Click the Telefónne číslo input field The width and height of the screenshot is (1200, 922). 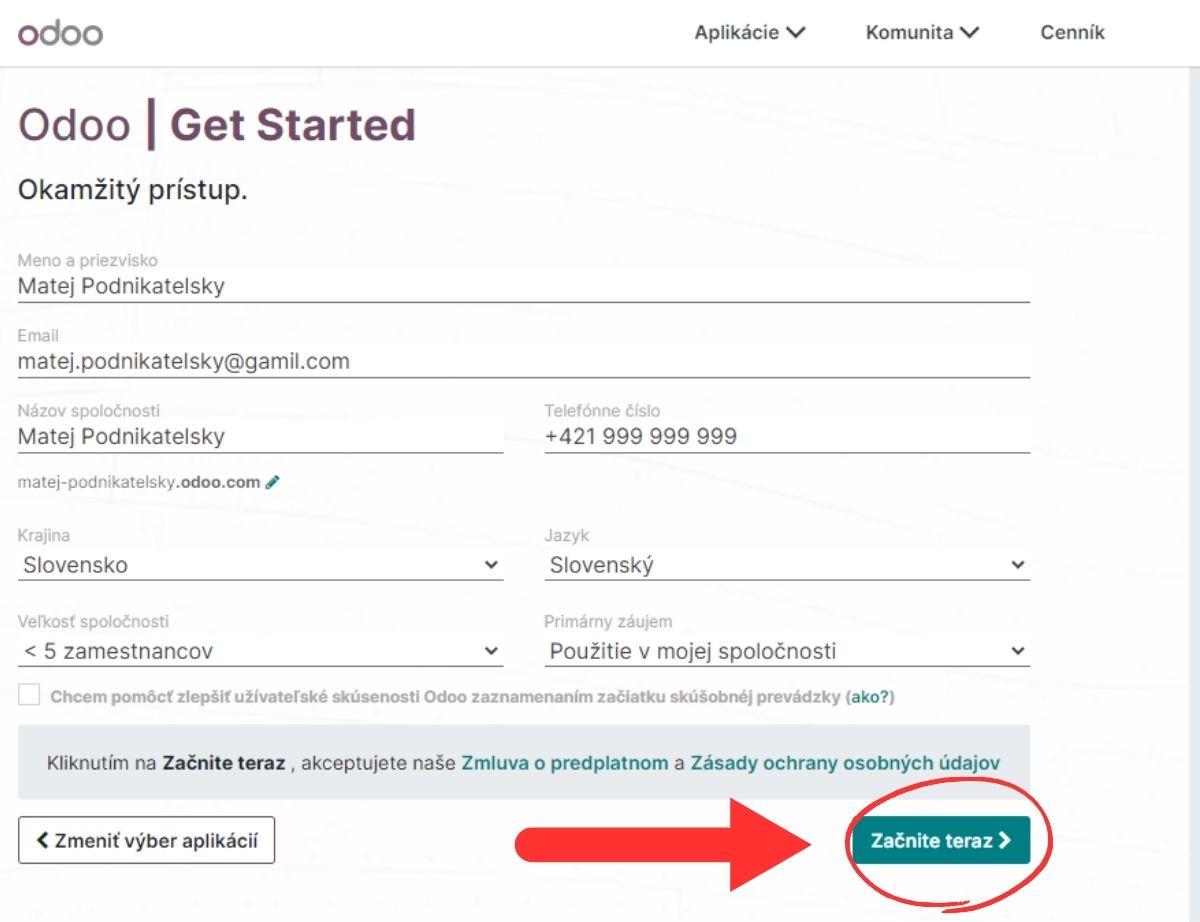[x=787, y=437]
